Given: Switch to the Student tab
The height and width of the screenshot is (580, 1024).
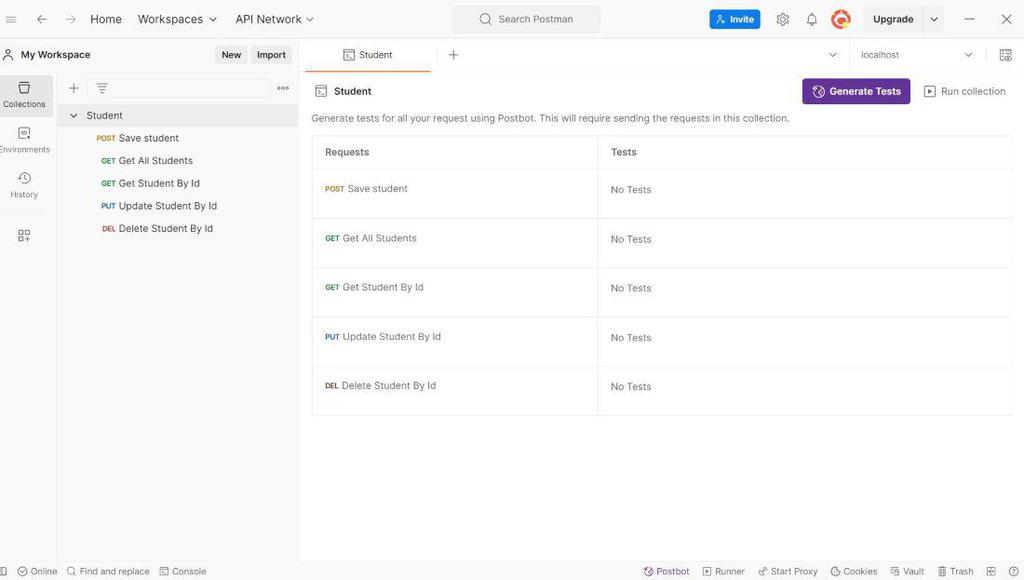Looking at the screenshot, I should click(x=368, y=55).
